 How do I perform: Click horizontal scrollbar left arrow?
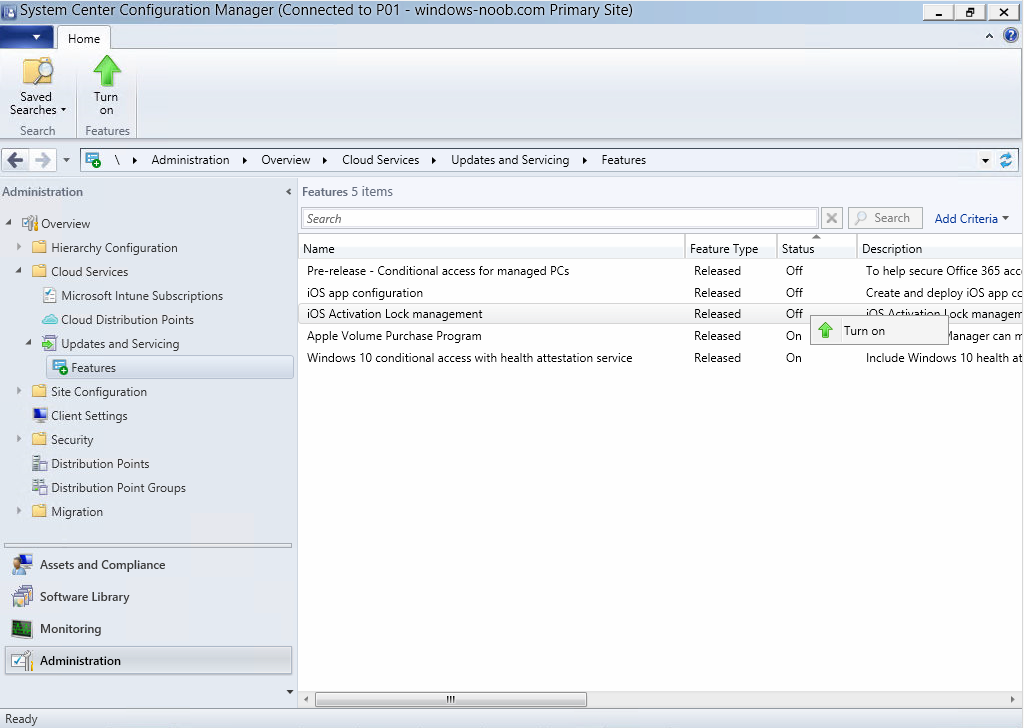[x=306, y=699]
